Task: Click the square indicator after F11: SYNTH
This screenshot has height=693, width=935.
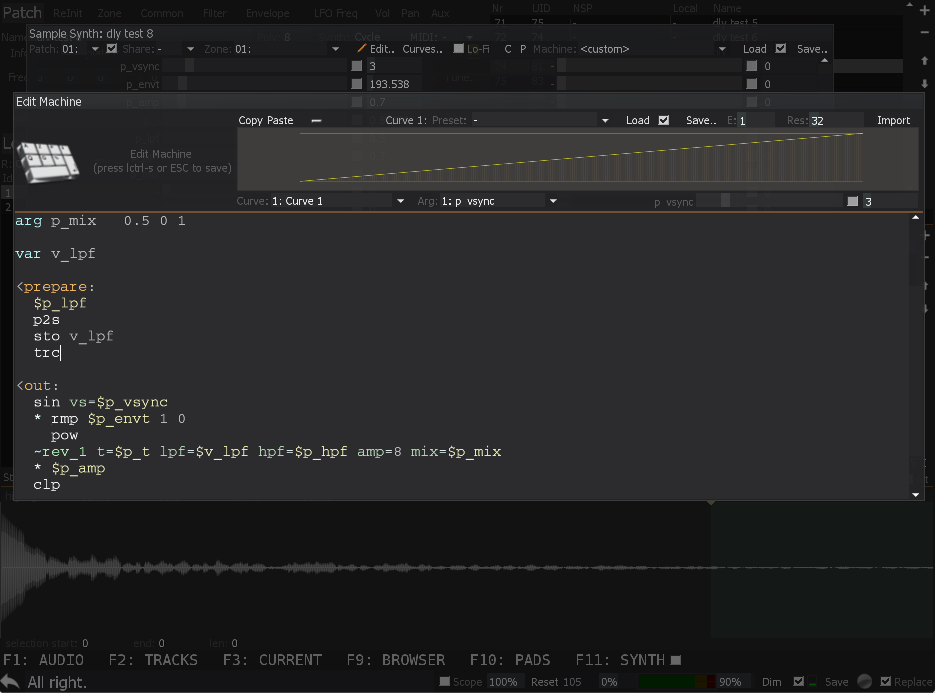Action: 676,660
